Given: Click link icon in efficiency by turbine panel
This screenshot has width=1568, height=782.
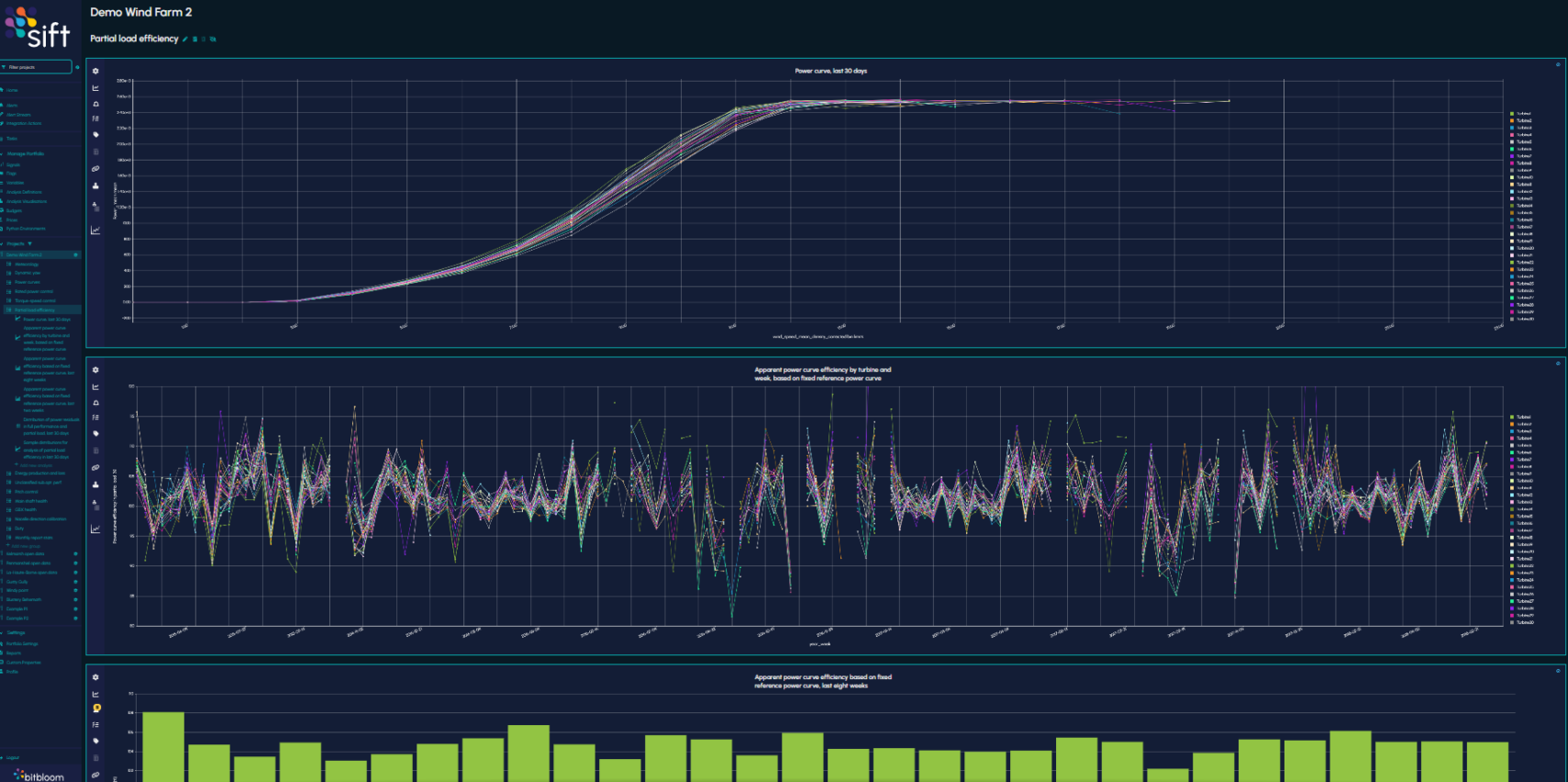Looking at the screenshot, I should pyautogui.click(x=95, y=467).
